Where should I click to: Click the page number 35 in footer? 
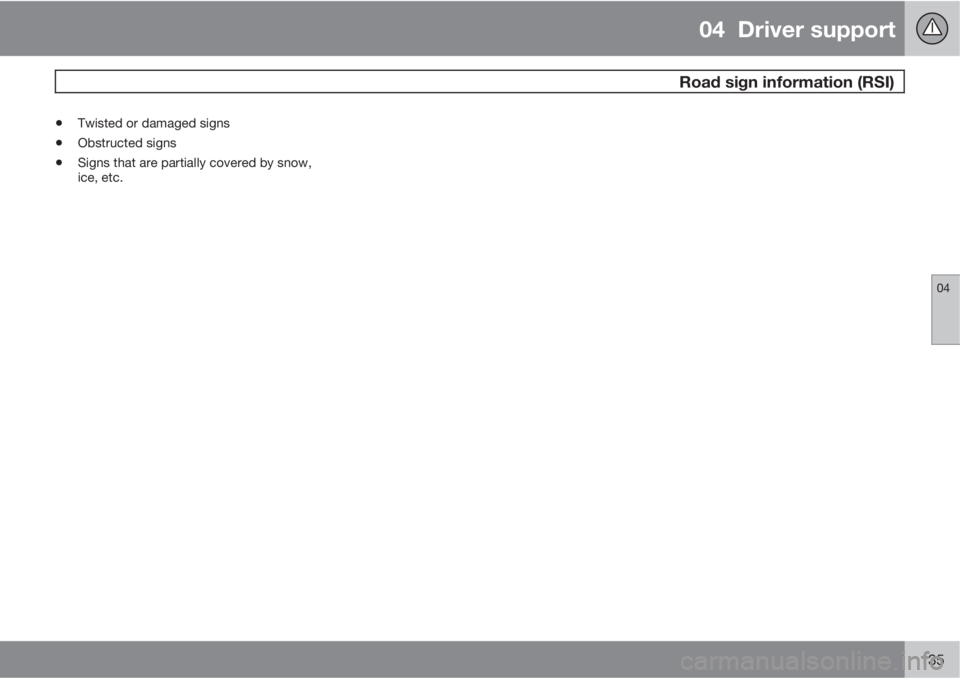pyautogui.click(x=936, y=660)
